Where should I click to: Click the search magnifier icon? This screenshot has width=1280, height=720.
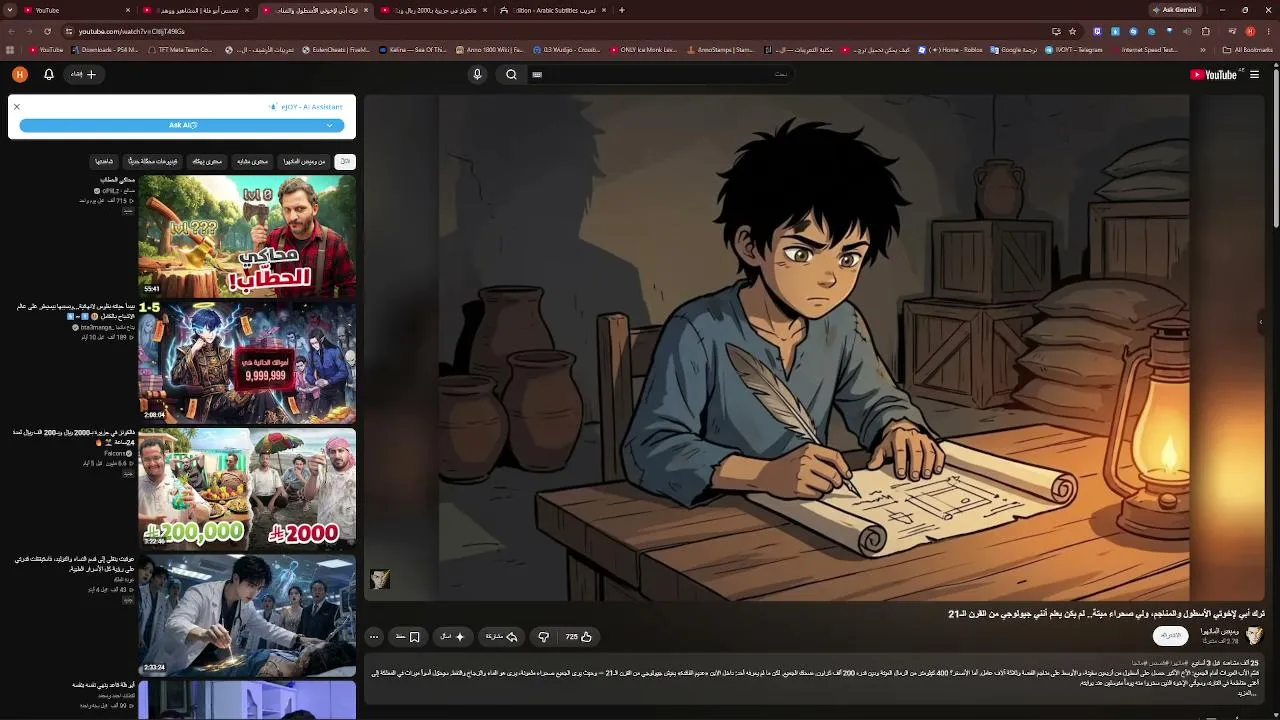[511, 74]
